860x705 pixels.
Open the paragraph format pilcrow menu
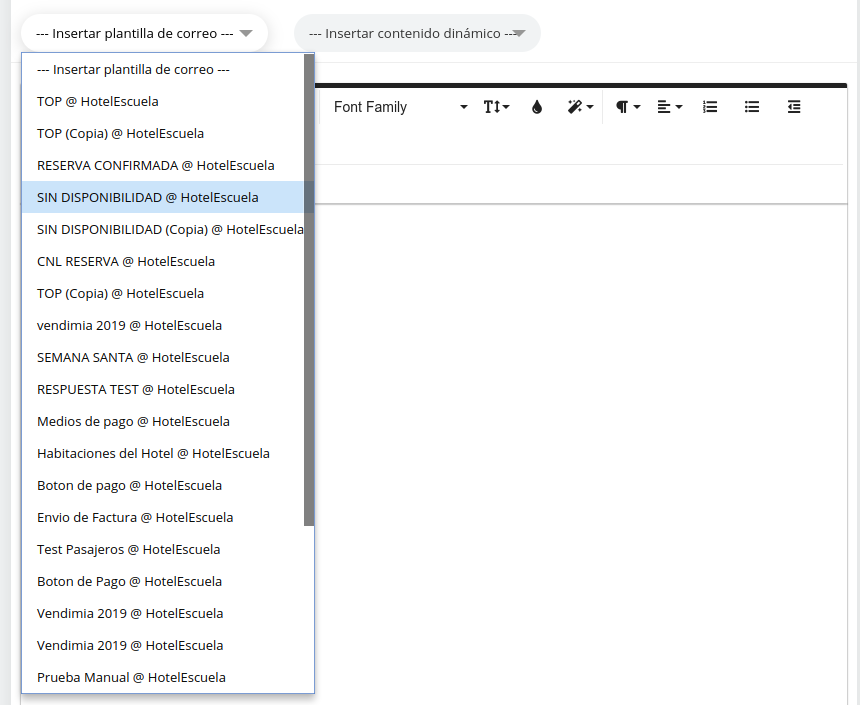[x=627, y=107]
